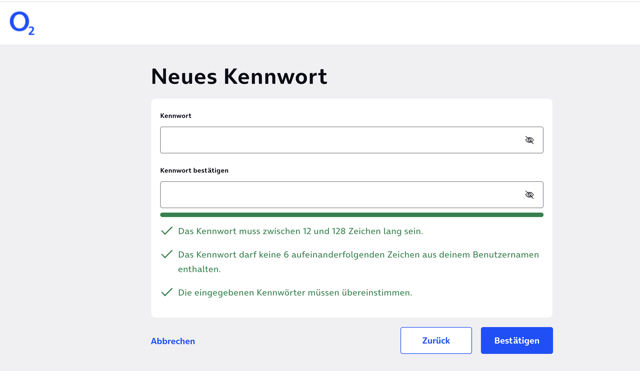640x371 pixels.
Task: Click the O2 logo
Action: 22,23
